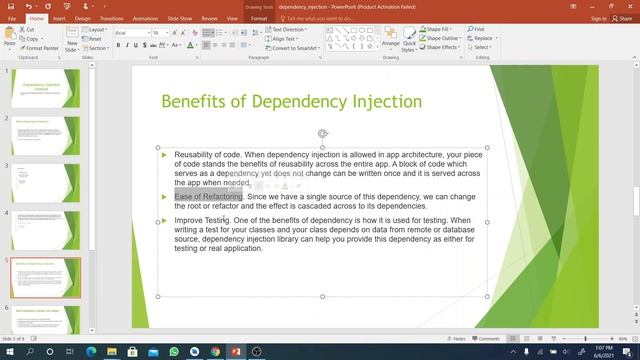The width and height of the screenshot is (640, 360).
Task: Decrease list indent level
Action: tap(235, 33)
